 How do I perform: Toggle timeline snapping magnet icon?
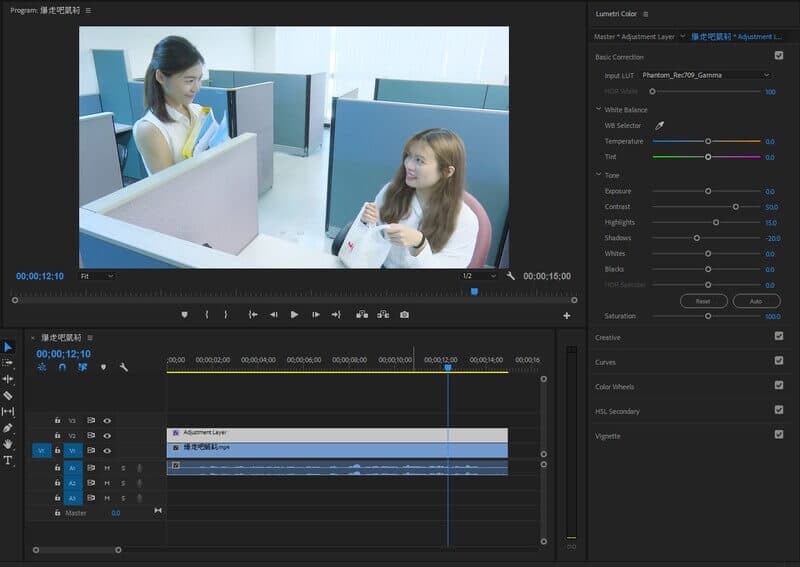62,367
